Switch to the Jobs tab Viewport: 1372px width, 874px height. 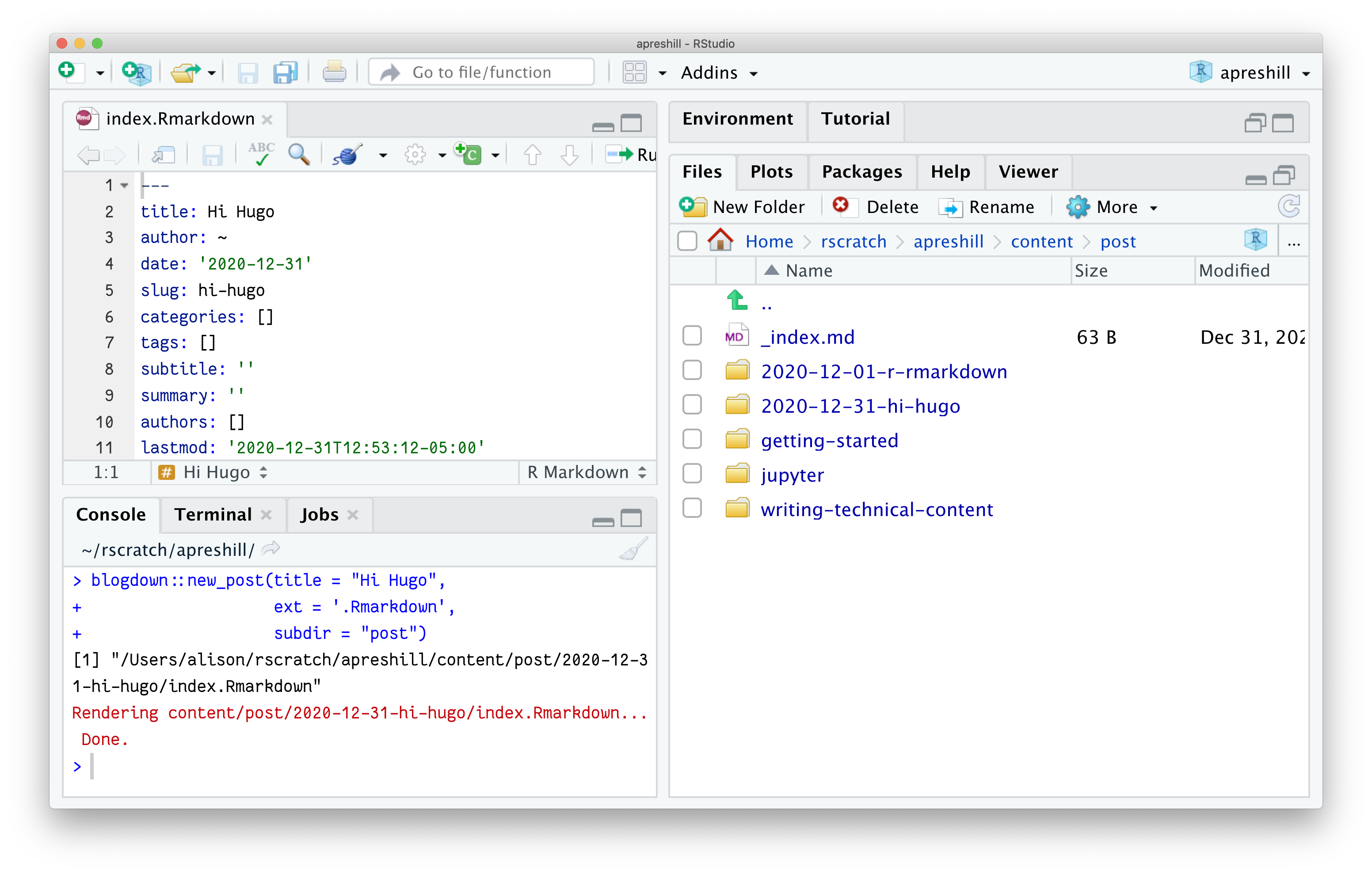(x=320, y=514)
